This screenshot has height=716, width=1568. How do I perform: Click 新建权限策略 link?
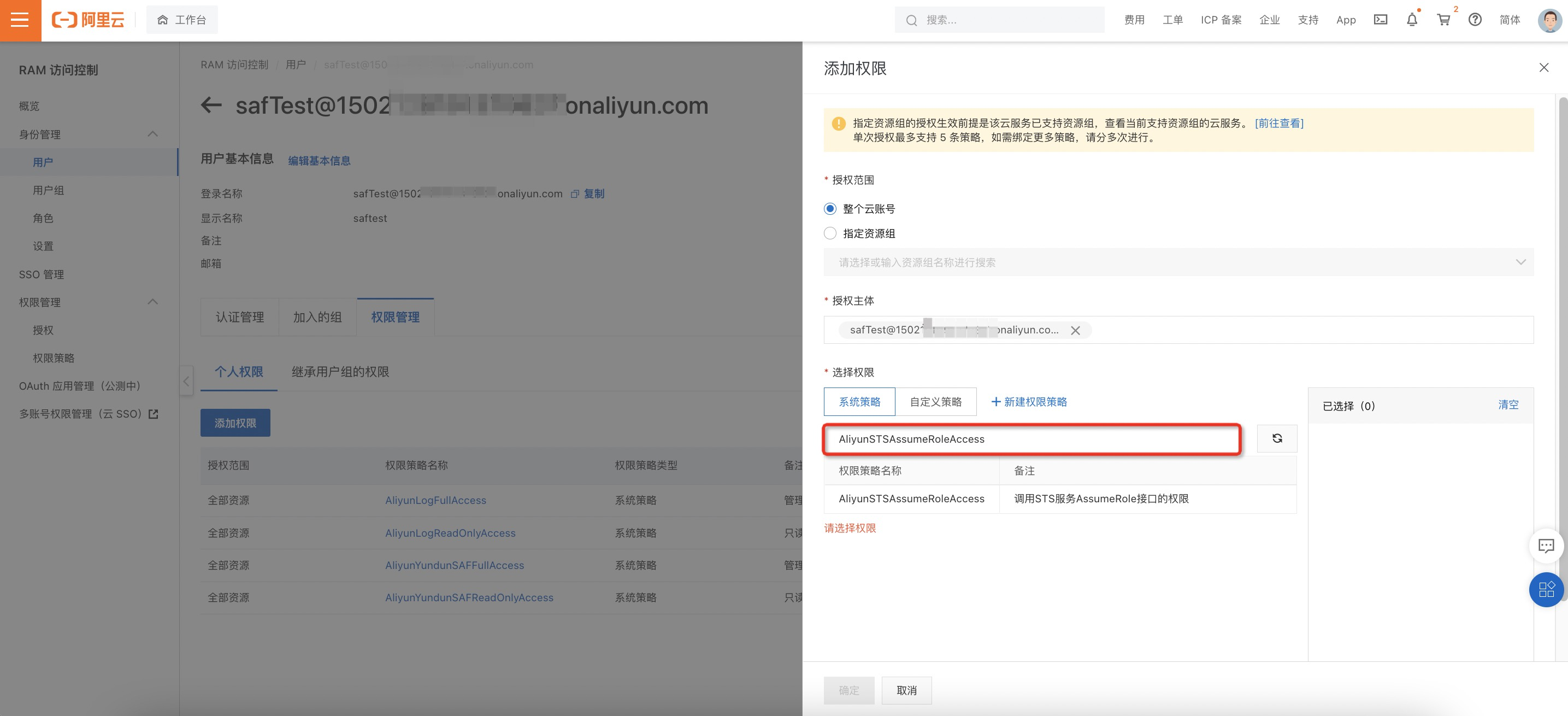point(1029,402)
